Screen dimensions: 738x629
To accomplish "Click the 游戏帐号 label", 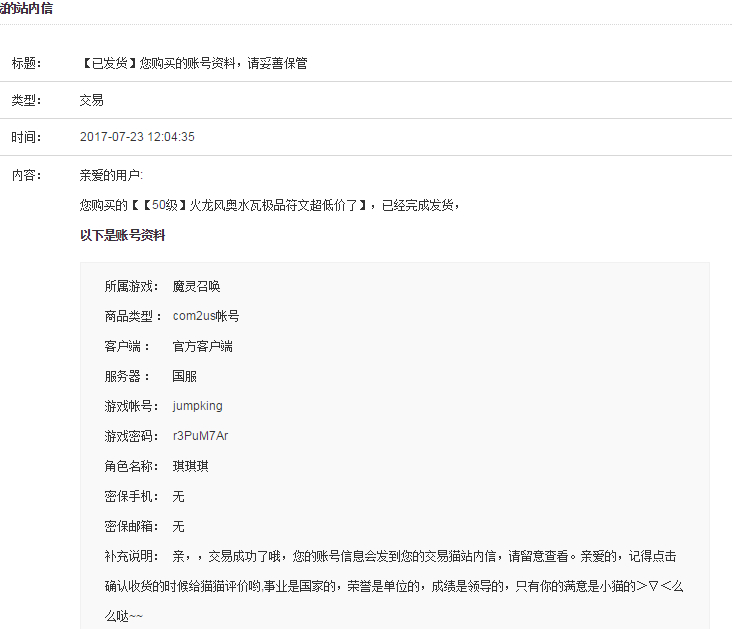I will pyautogui.click(x=132, y=406).
